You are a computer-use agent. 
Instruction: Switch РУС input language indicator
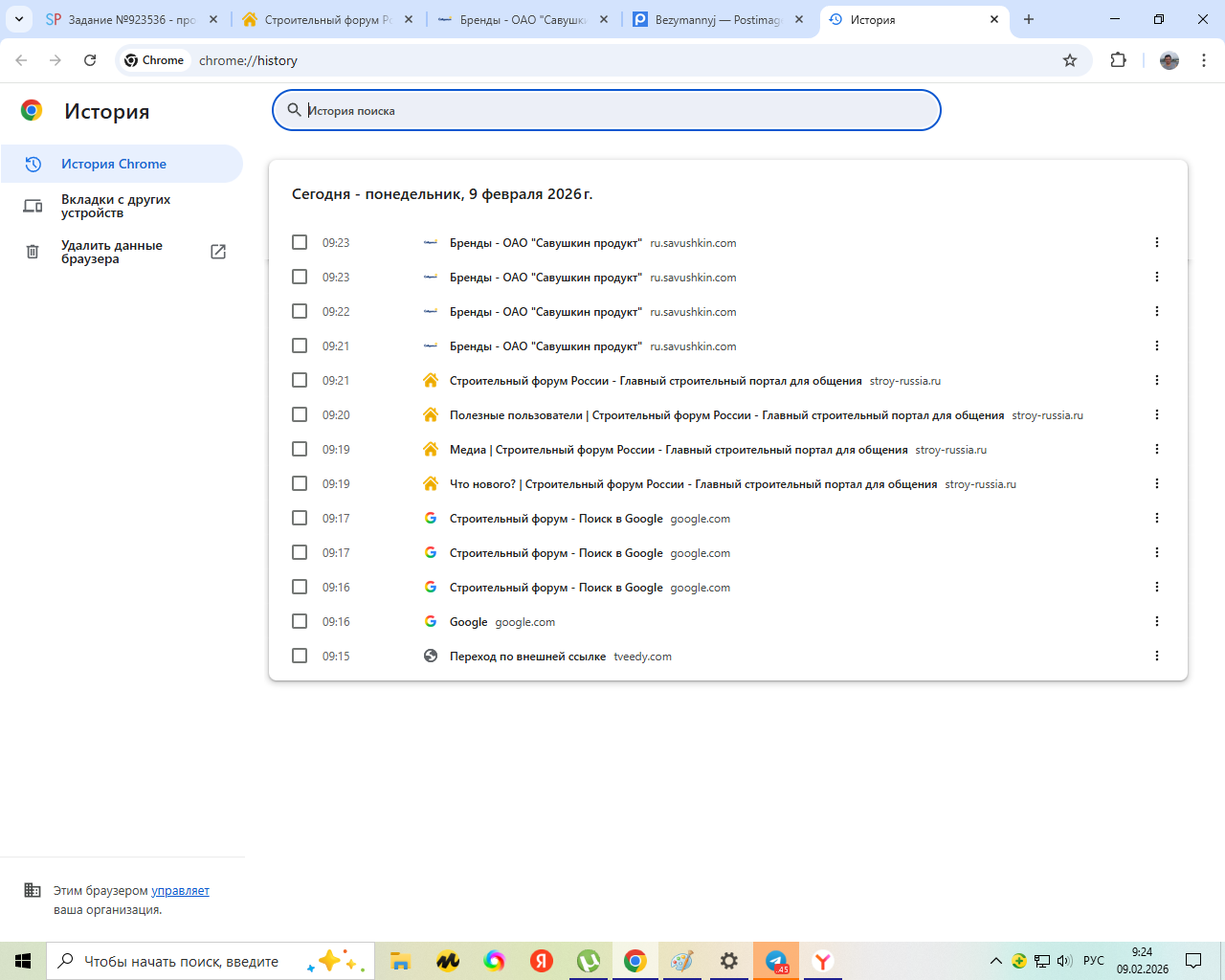1094,961
